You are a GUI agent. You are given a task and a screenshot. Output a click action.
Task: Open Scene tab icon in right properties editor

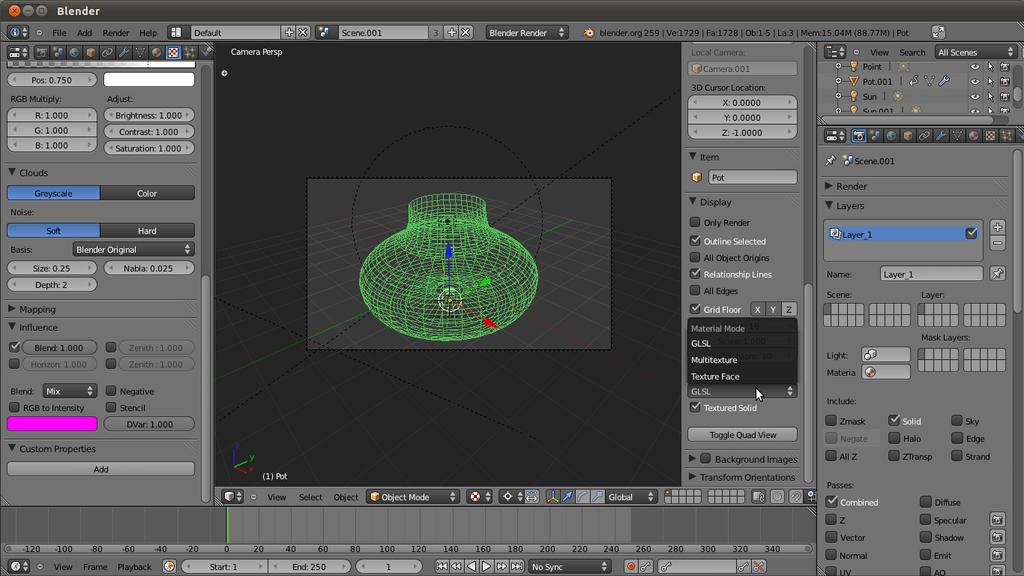click(875, 136)
